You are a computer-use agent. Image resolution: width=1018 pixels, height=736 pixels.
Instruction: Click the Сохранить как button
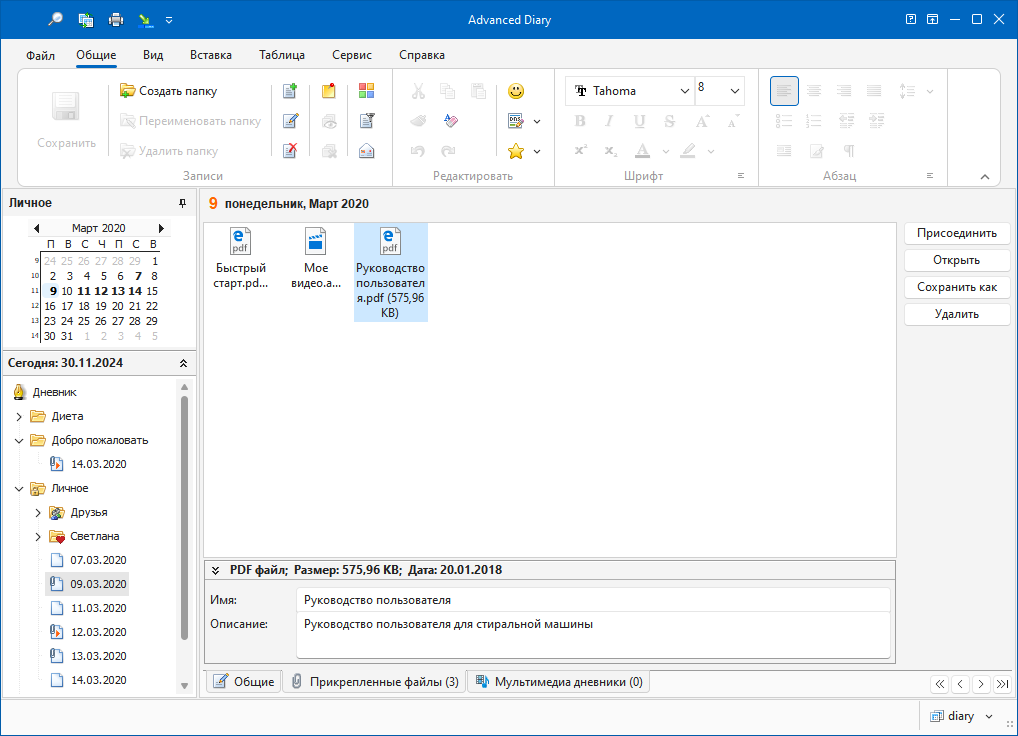tap(956, 287)
